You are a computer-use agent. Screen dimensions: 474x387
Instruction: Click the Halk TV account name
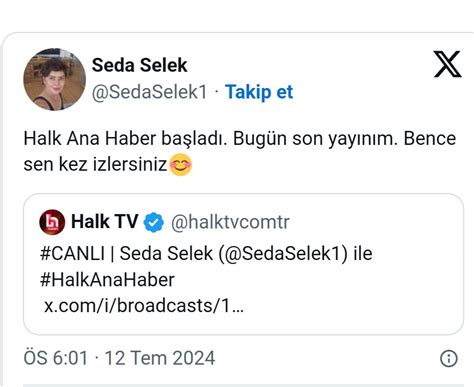104,222
